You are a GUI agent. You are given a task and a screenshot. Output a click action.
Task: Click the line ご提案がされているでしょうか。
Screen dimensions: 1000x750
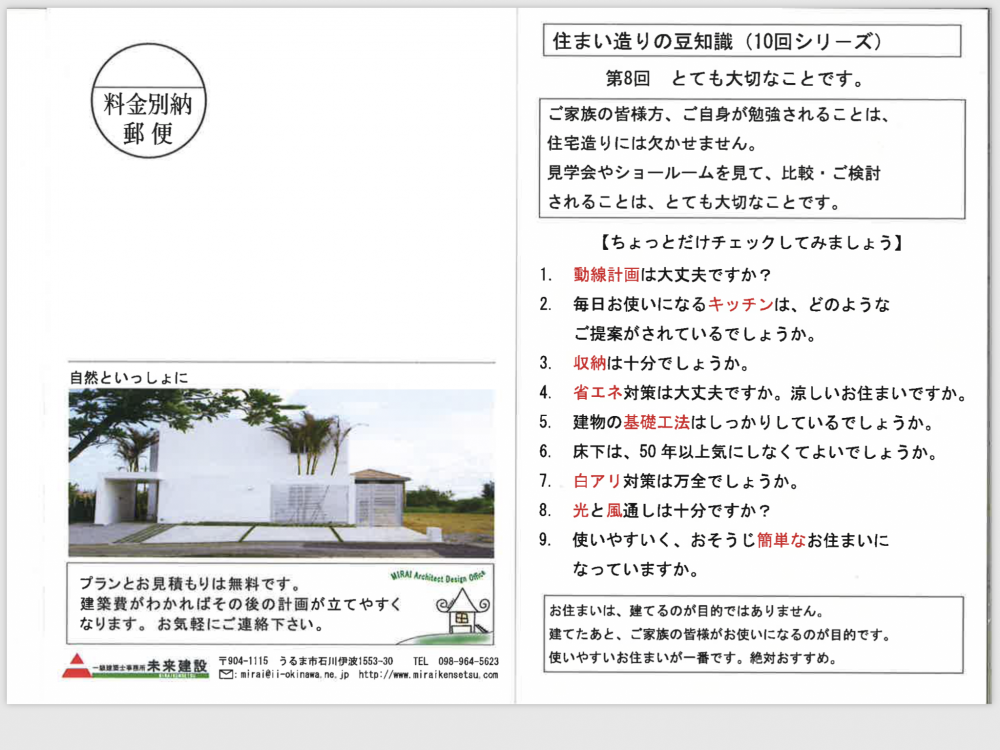pyautogui.click(x=695, y=334)
